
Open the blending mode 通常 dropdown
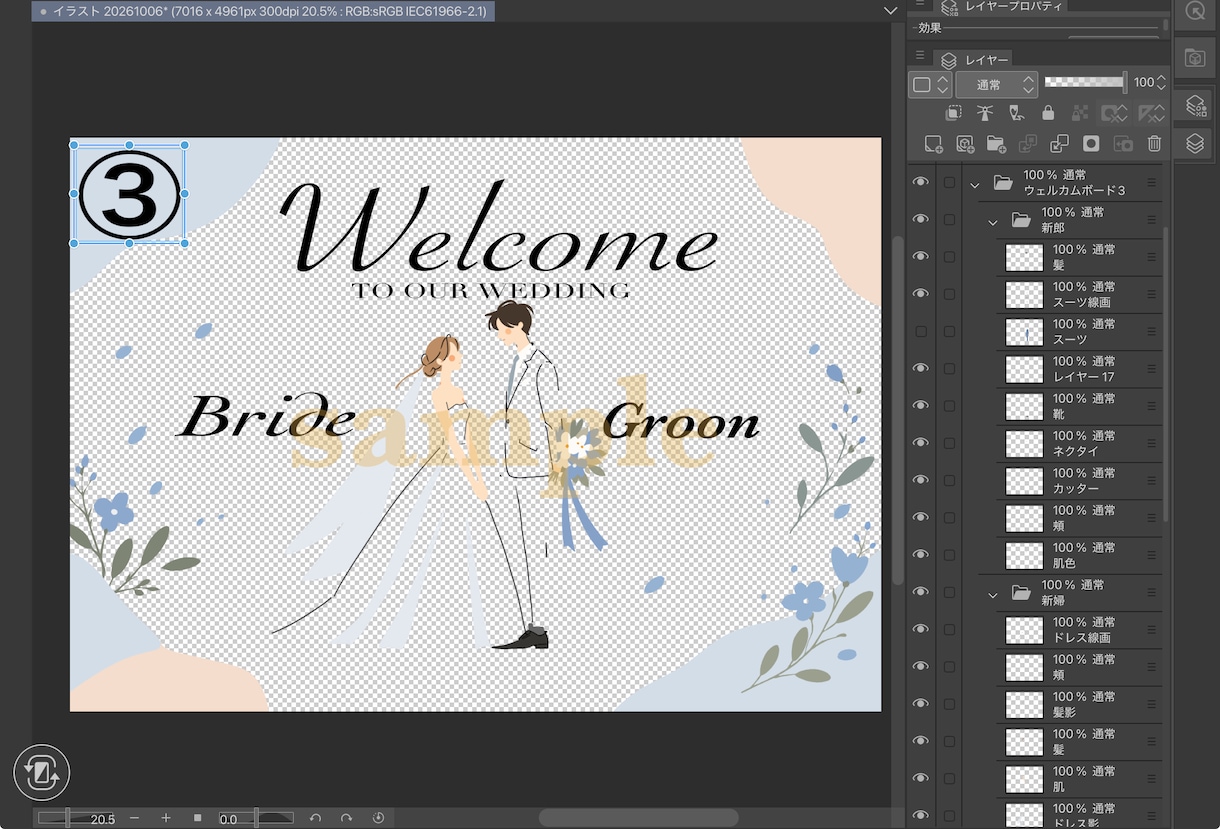pos(996,84)
